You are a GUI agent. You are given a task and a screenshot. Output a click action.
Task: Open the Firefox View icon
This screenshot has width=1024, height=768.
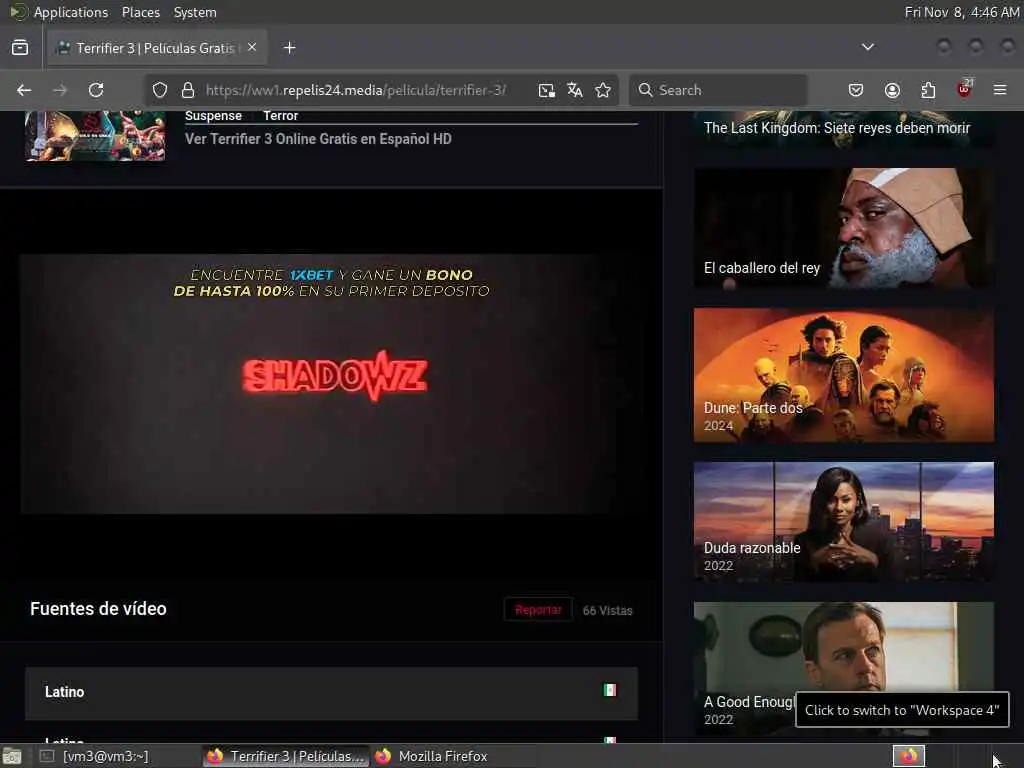click(20, 48)
